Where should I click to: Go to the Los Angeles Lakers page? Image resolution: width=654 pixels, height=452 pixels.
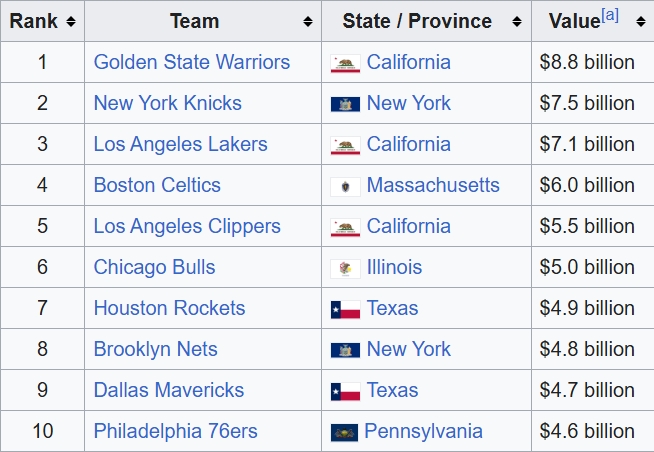point(180,144)
